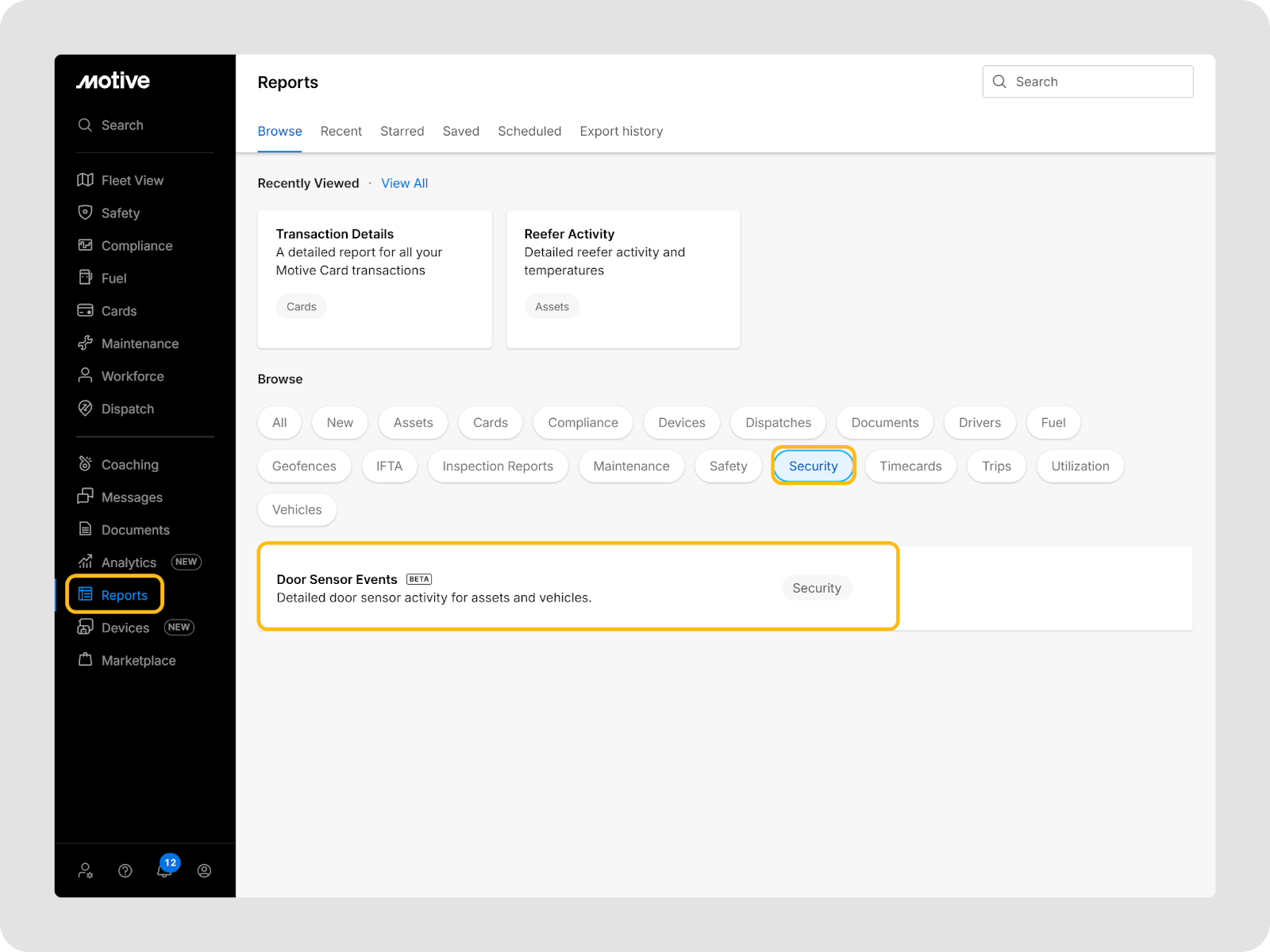Screen dimensions: 1270x952
Task: Open the Door Sensor Events report
Action: 337,580
